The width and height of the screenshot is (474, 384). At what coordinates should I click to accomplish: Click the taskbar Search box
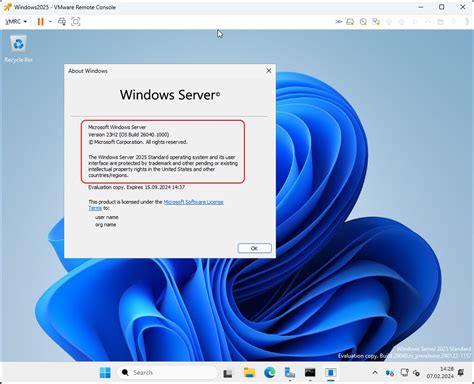pos(167,373)
